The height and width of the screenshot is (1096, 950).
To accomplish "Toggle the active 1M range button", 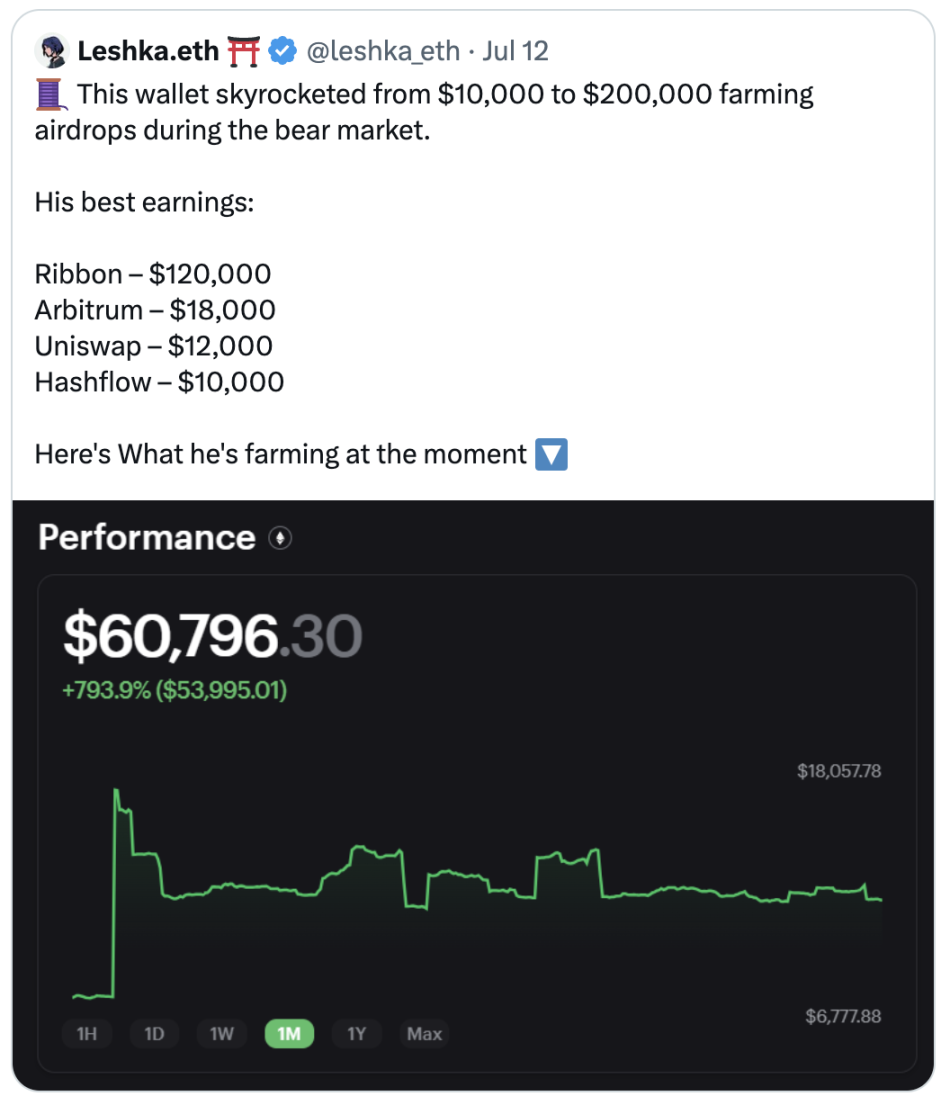I will [289, 1033].
